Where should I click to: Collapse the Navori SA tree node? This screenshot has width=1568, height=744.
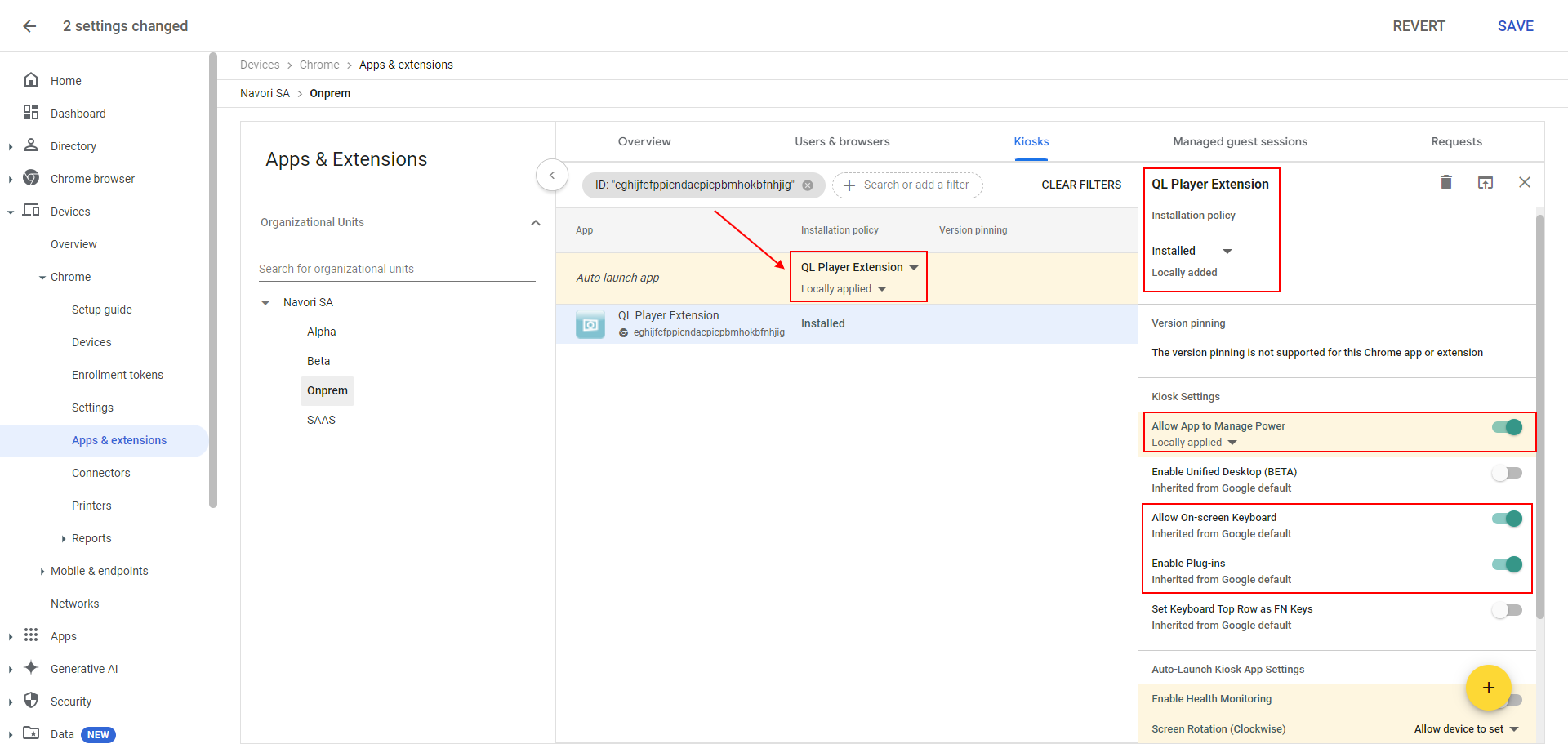point(265,303)
